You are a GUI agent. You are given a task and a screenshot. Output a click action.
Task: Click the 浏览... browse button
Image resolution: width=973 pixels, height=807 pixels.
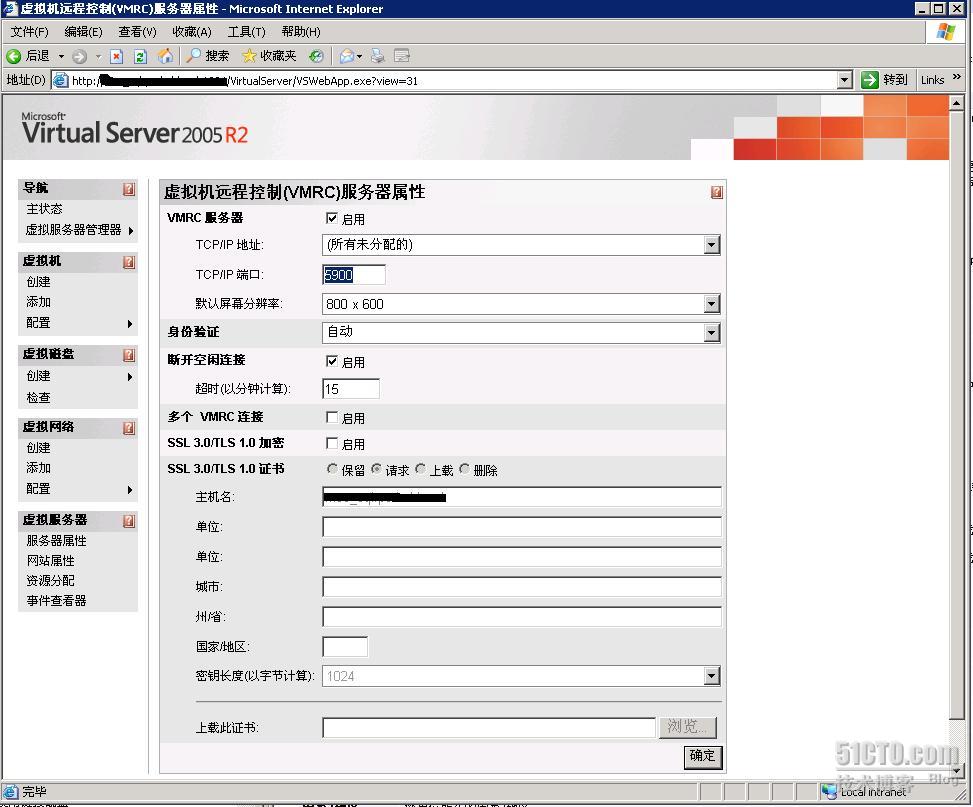pyautogui.click(x=688, y=727)
